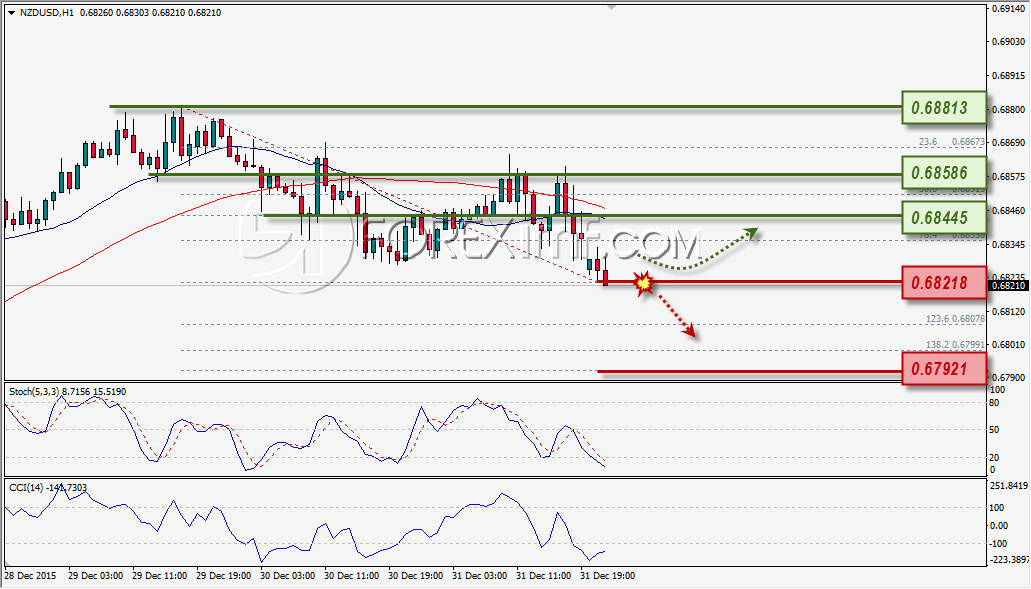The image size is (1031, 589).
Task: Click the 80 level on the Stochastic scale
Action: (x=994, y=403)
